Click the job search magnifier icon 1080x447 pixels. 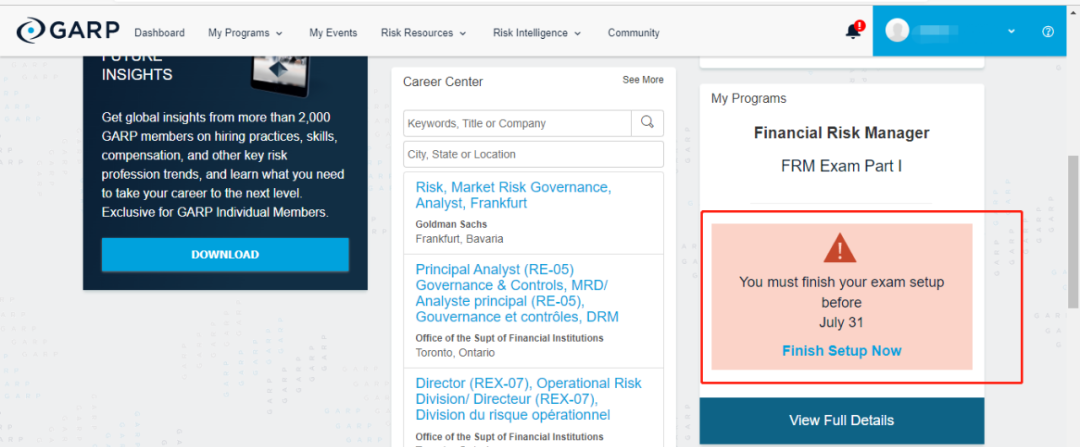click(647, 123)
